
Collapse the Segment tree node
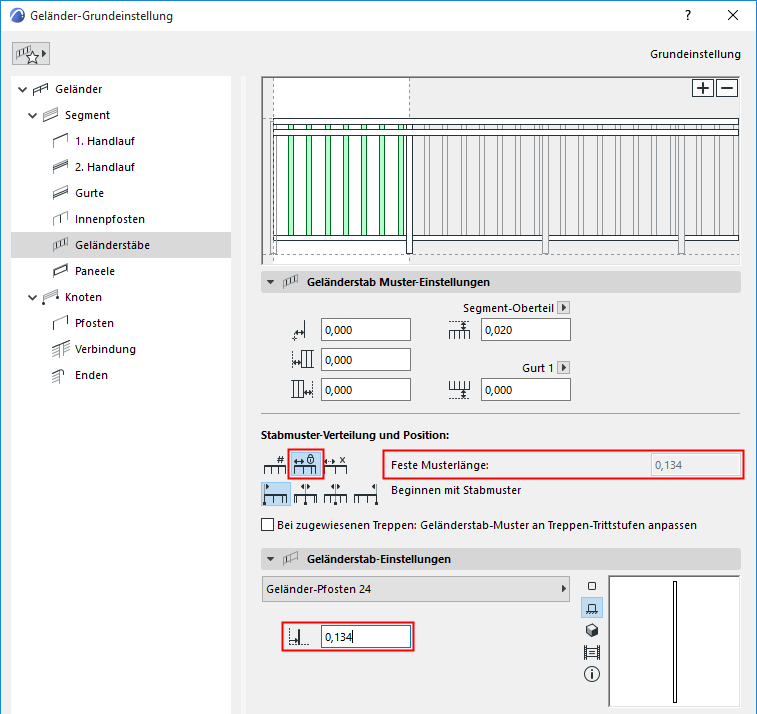point(32,115)
